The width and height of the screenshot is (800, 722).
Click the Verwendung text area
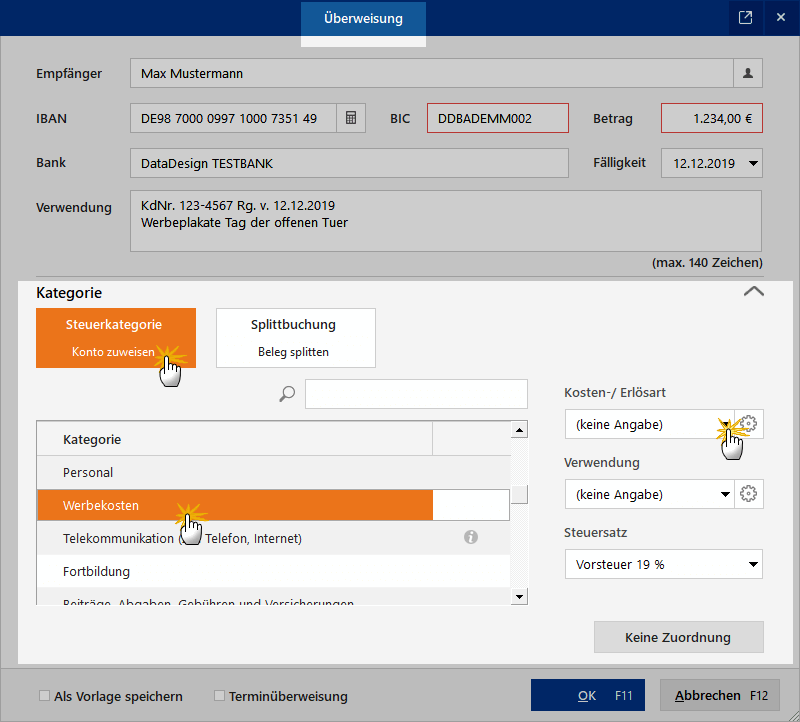click(446, 221)
